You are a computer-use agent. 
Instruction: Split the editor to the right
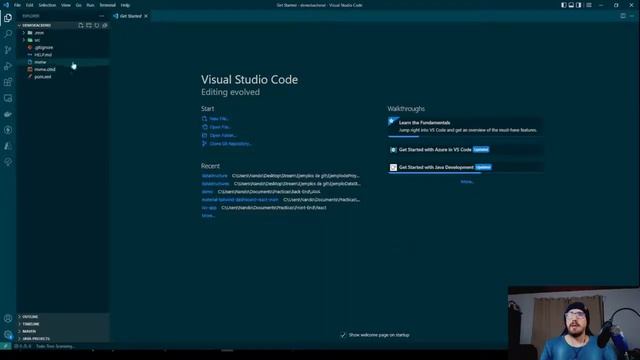[623, 16]
